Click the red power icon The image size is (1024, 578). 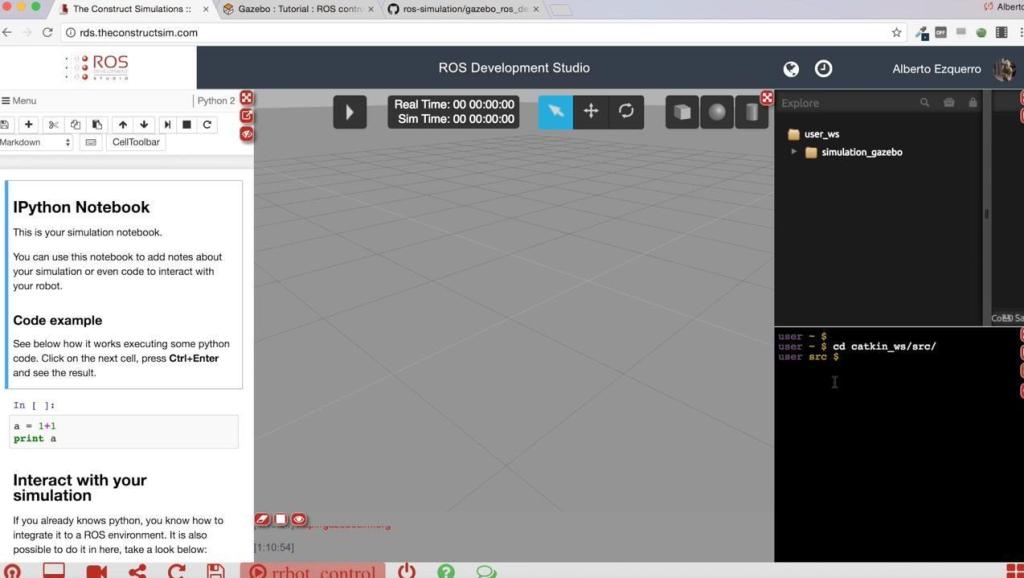click(x=406, y=571)
